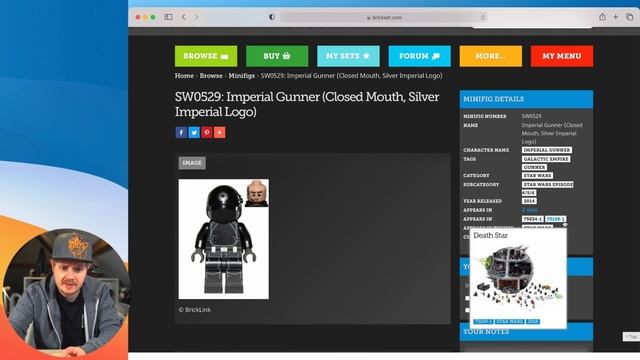The image size is (640, 360).
Task: Click the YOUR NOTES panel header
Action: (x=526, y=332)
